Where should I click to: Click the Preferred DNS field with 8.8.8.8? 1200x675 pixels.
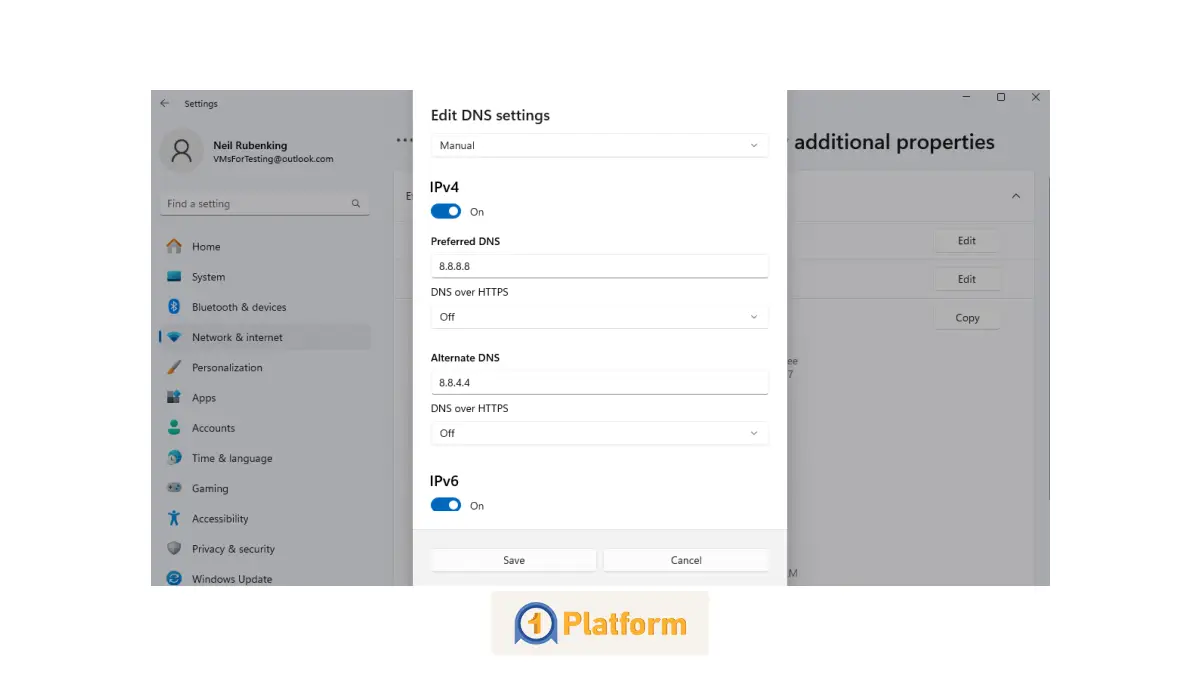point(599,266)
